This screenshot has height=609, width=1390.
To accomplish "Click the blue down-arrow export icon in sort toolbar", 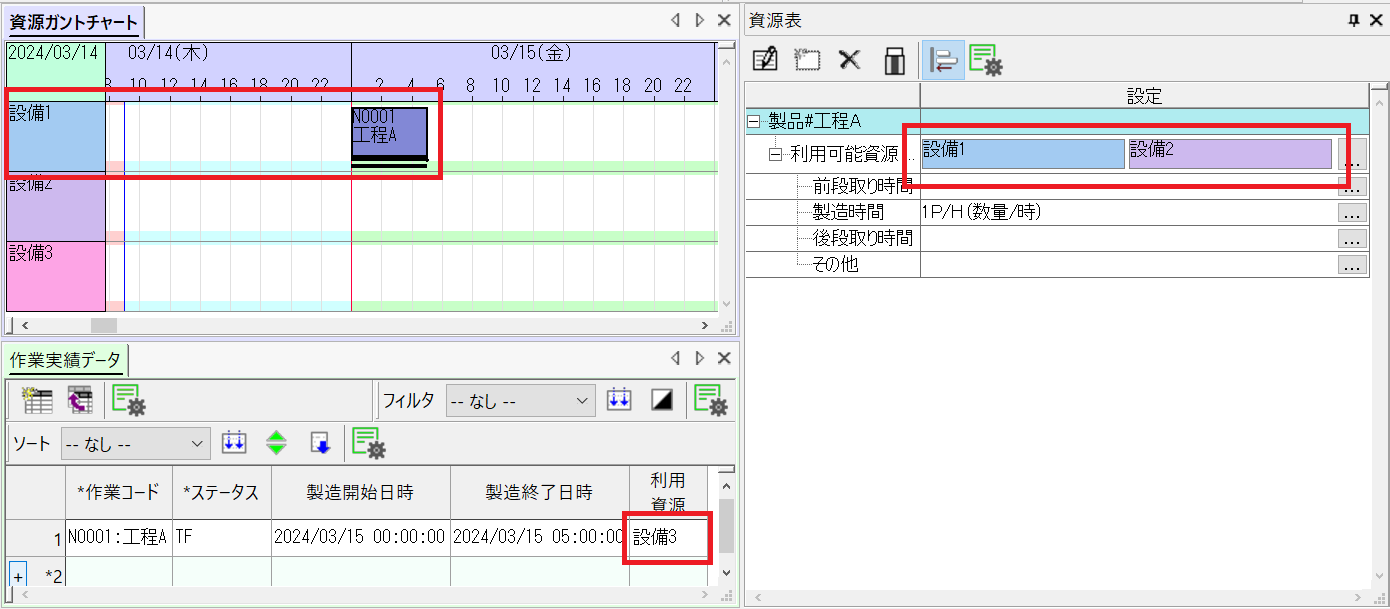I will pos(320,443).
